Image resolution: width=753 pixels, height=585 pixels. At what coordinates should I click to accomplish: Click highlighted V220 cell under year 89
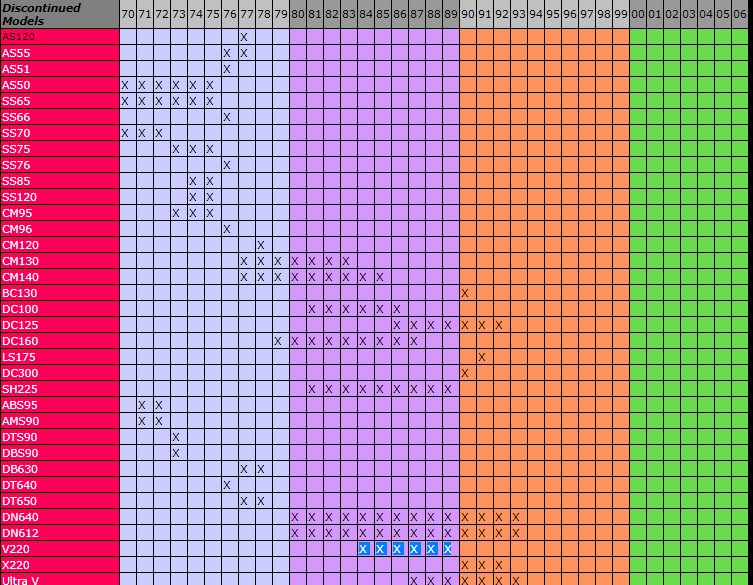[x=448, y=549]
